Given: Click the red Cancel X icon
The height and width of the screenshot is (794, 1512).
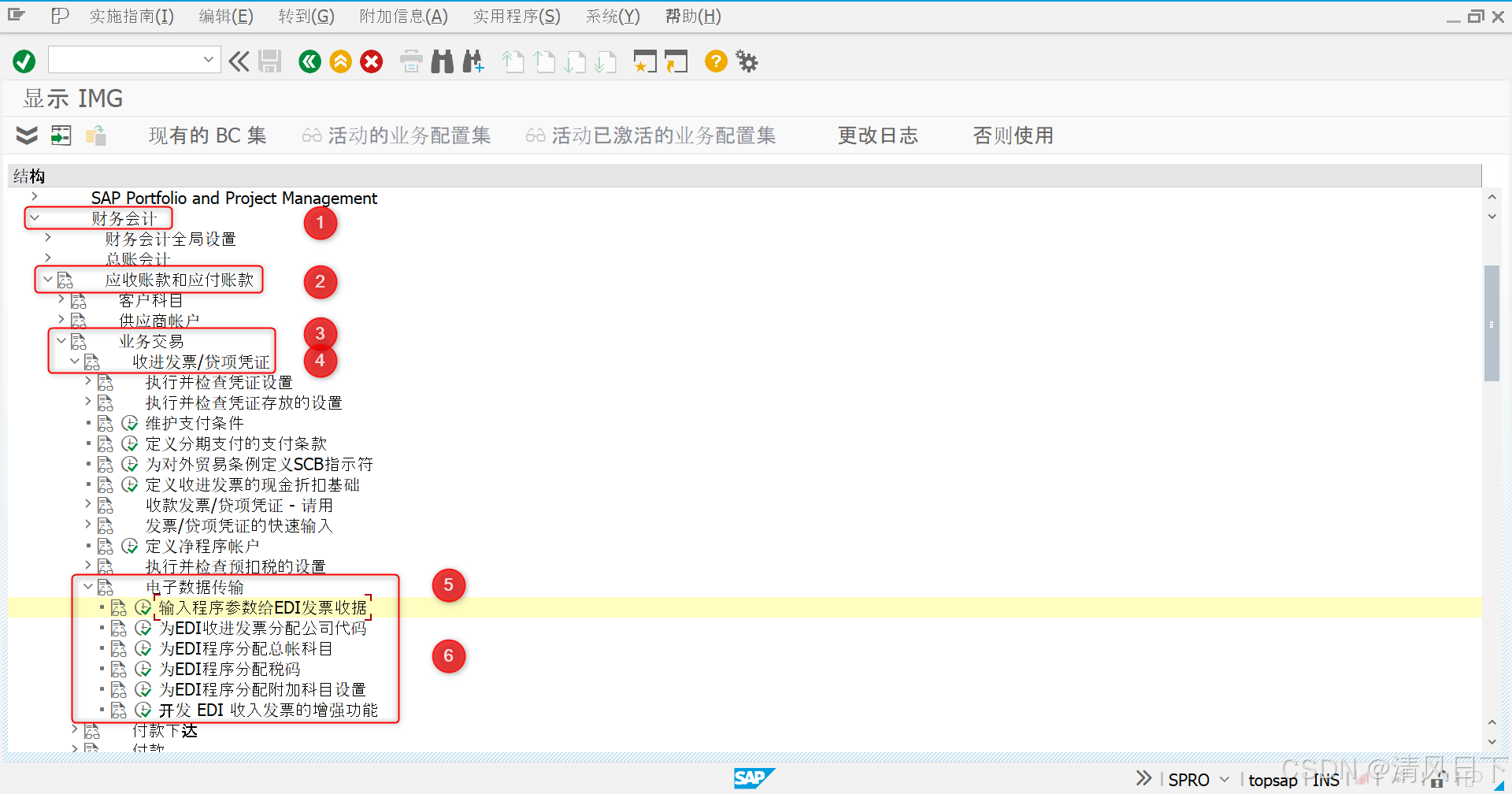Looking at the screenshot, I should pos(372,61).
